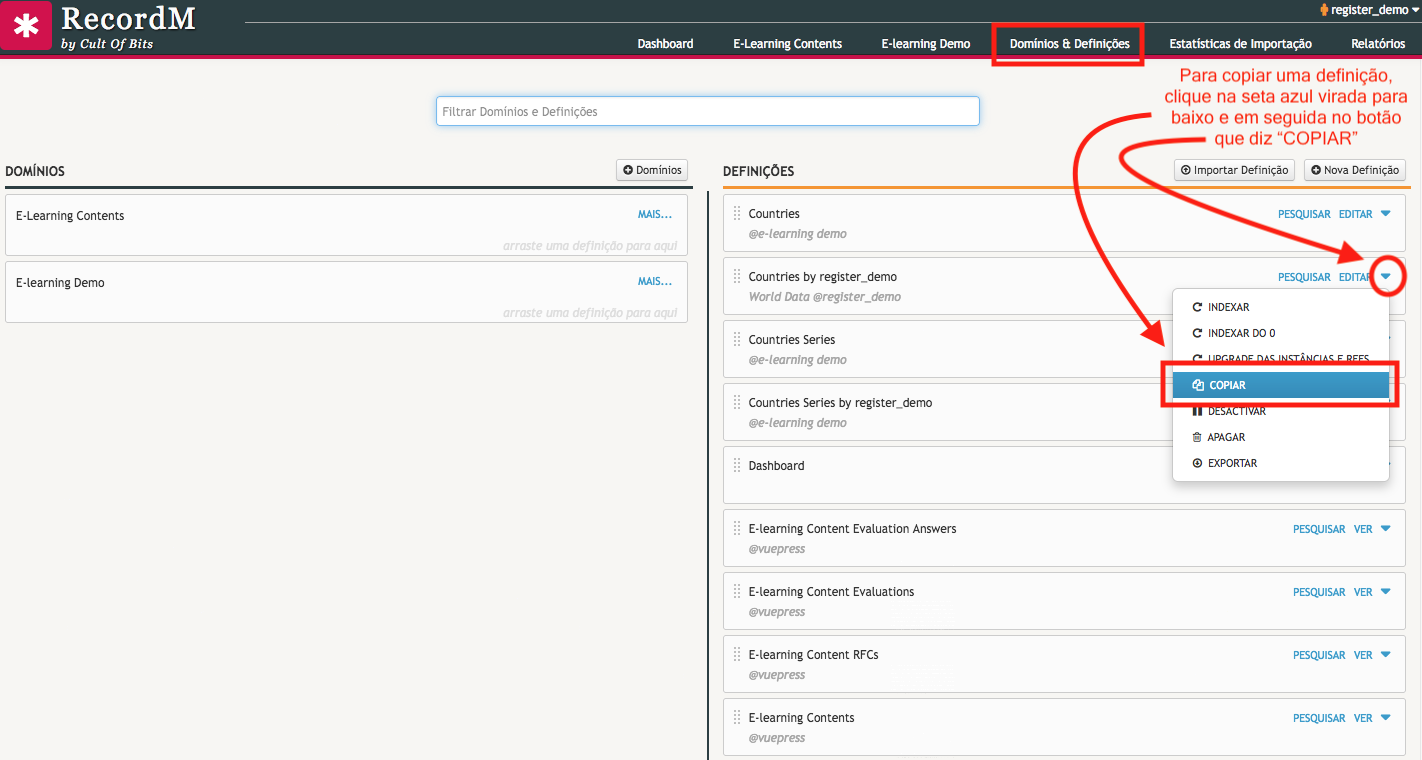Open the Estatísticas de Importação tab
The height and width of the screenshot is (760, 1422).
[x=1240, y=44]
